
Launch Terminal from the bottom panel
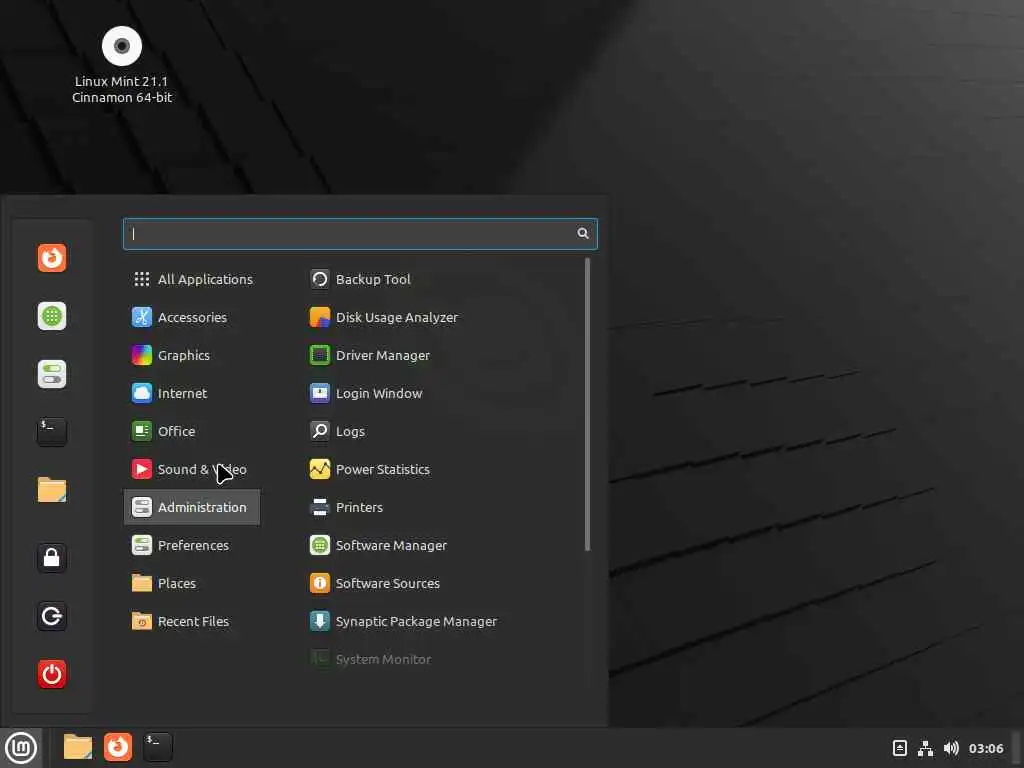point(157,747)
